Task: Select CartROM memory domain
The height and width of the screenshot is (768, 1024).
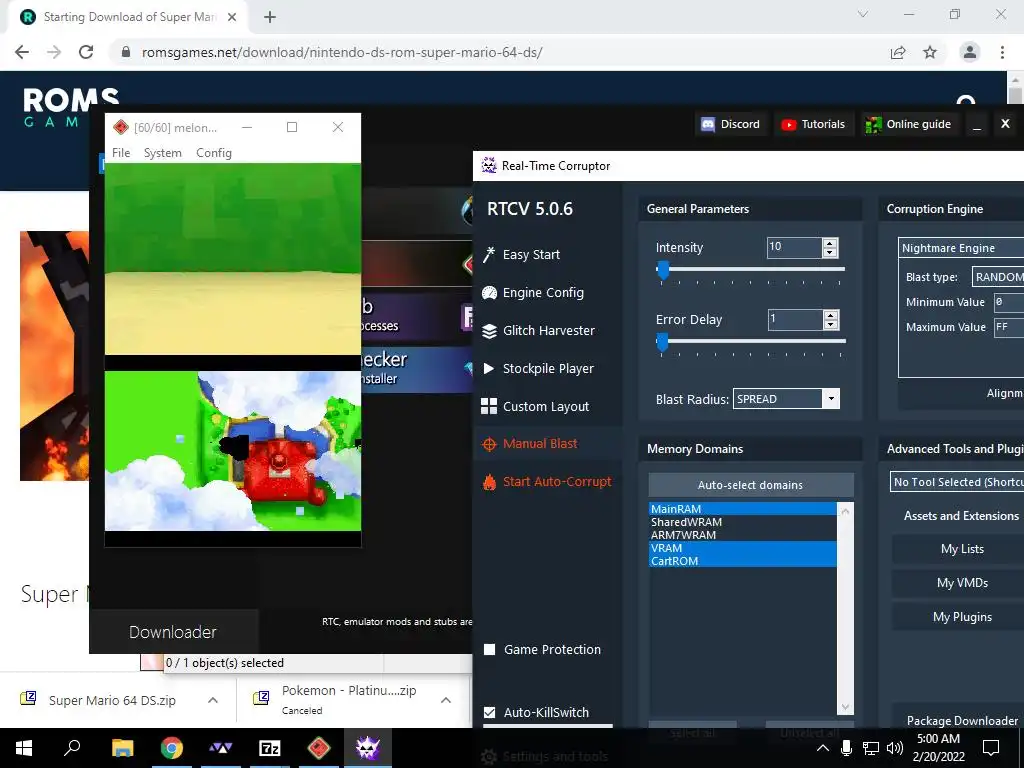Action: click(x=743, y=561)
